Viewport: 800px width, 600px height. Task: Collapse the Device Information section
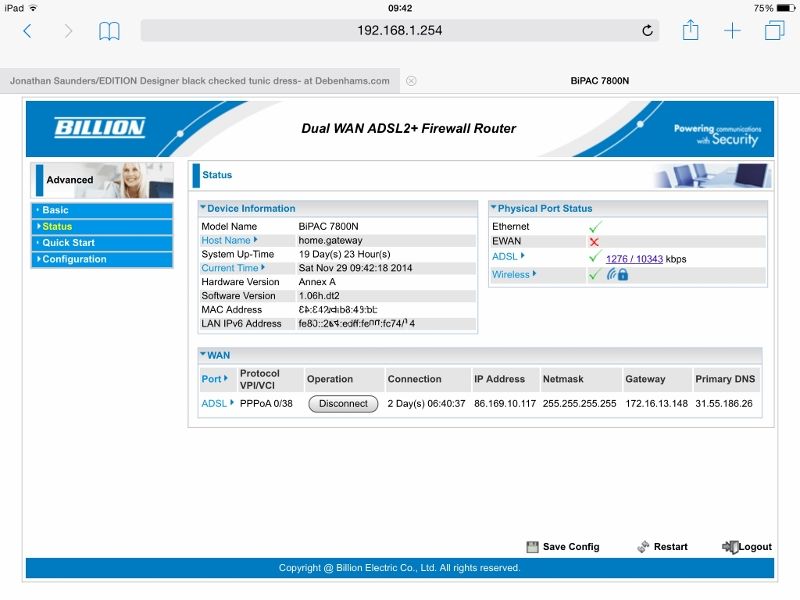coord(203,208)
